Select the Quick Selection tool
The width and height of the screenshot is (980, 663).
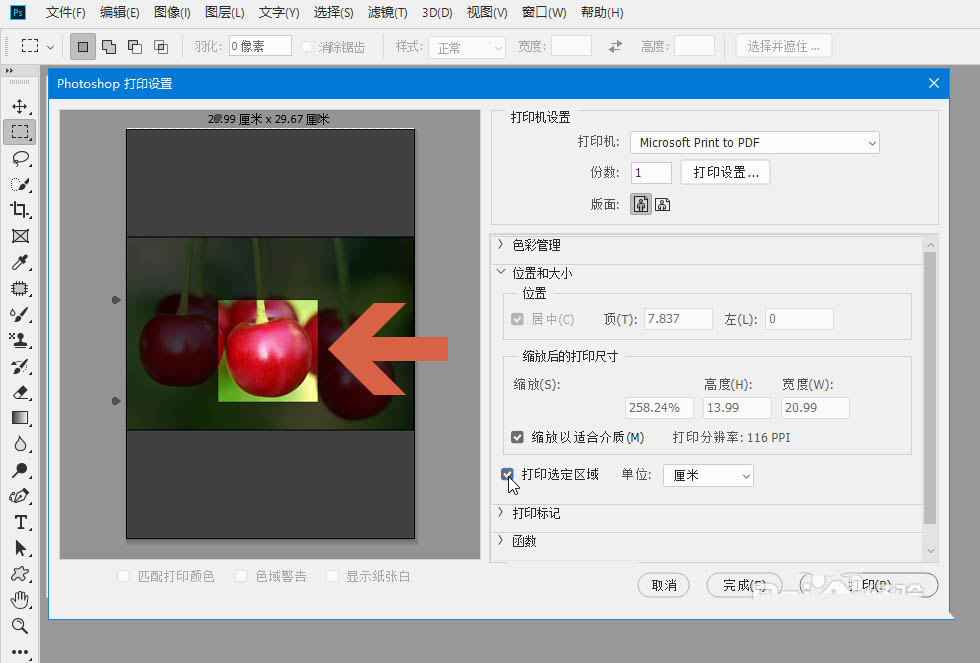[20, 184]
